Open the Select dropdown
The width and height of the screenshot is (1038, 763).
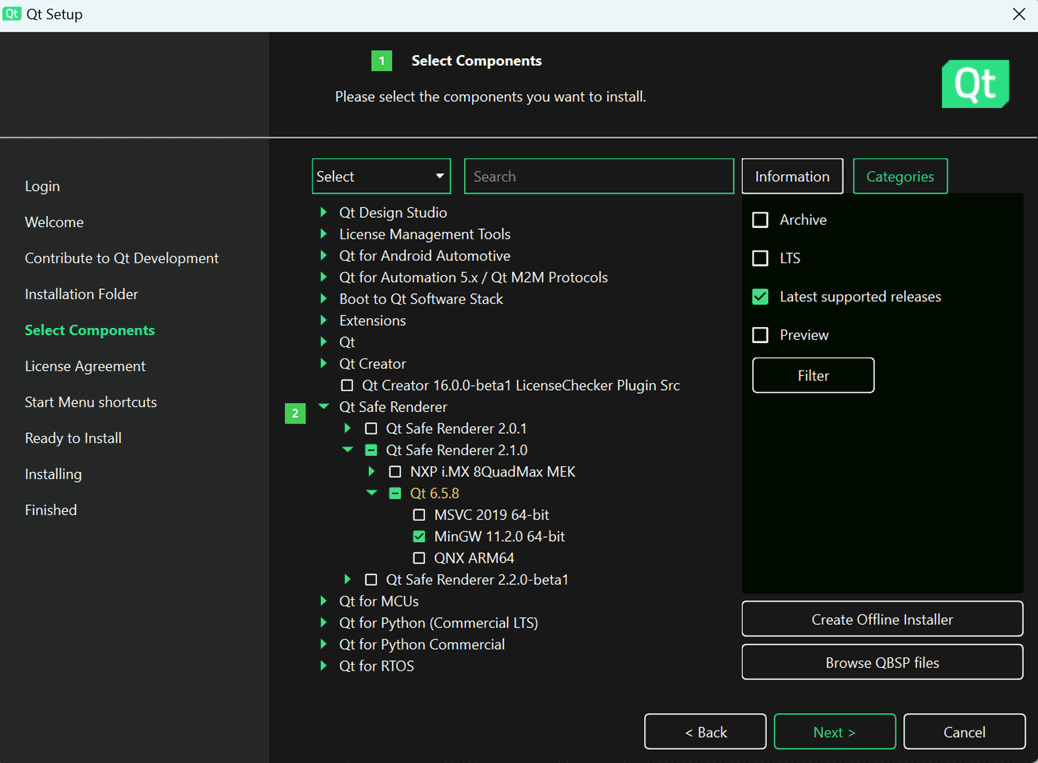click(381, 176)
